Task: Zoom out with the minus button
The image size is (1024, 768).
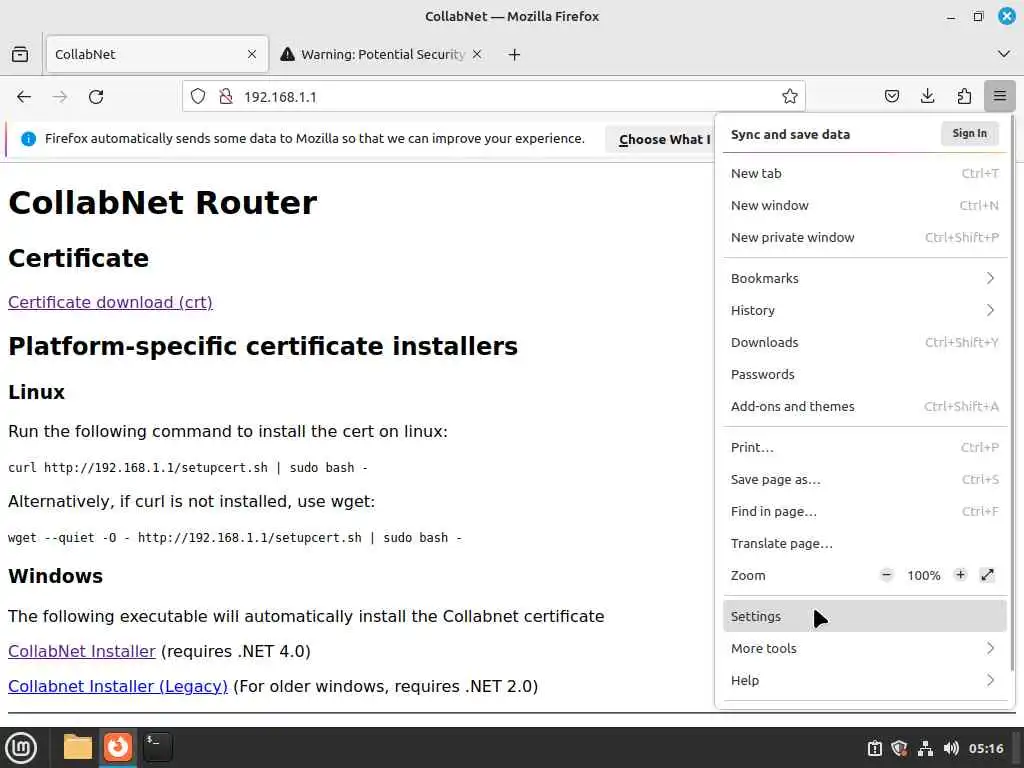Action: (886, 575)
